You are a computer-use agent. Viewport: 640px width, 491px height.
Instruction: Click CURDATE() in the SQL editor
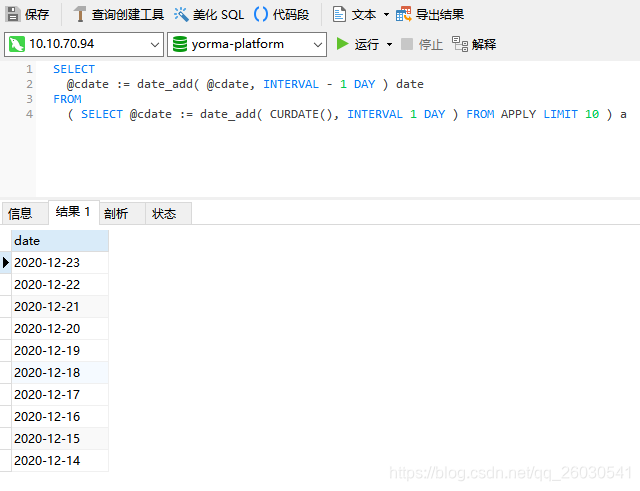301,114
